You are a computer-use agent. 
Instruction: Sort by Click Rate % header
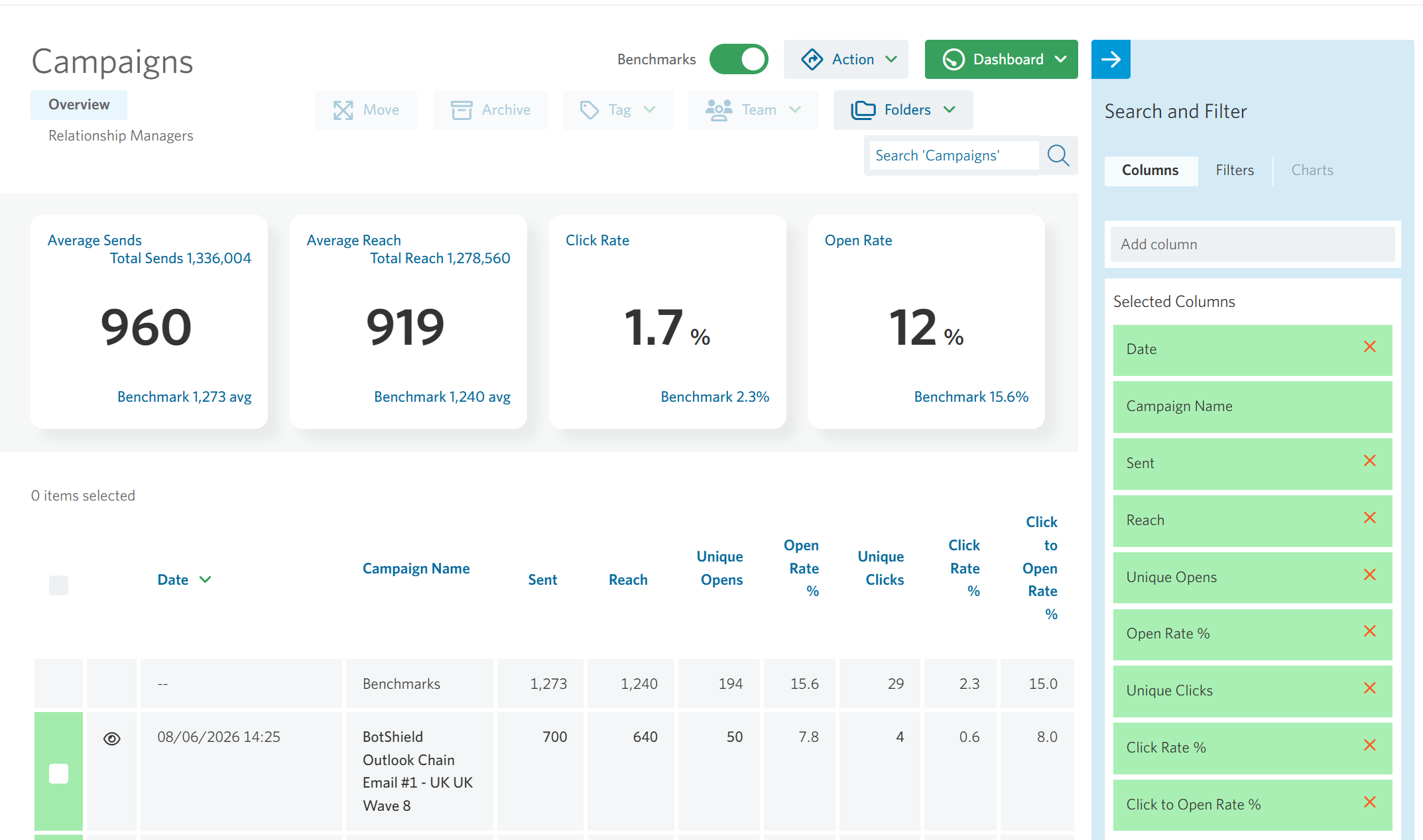pyautogui.click(x=964, y=568)
